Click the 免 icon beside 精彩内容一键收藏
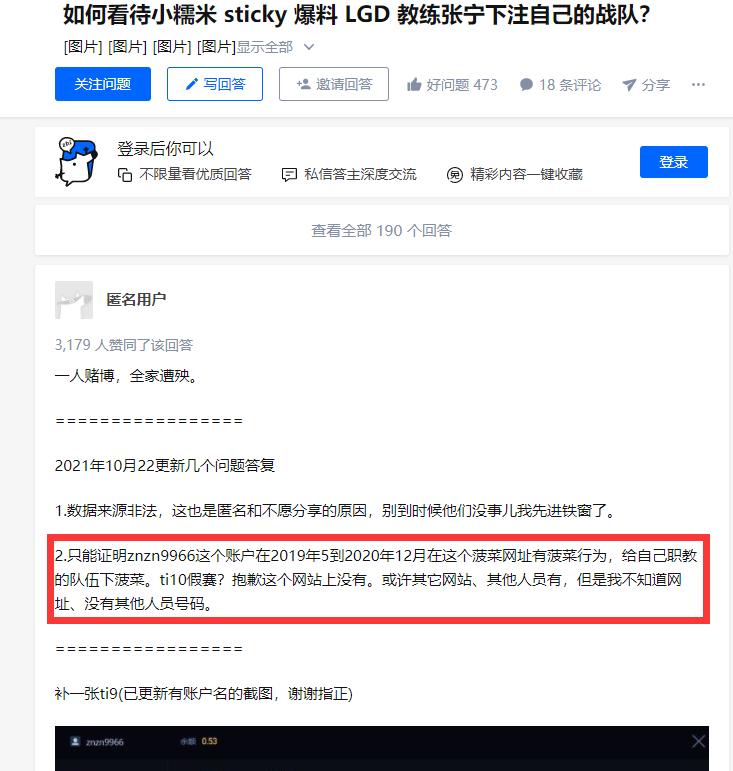Screen dimensions: 733x771 [455, 175]
